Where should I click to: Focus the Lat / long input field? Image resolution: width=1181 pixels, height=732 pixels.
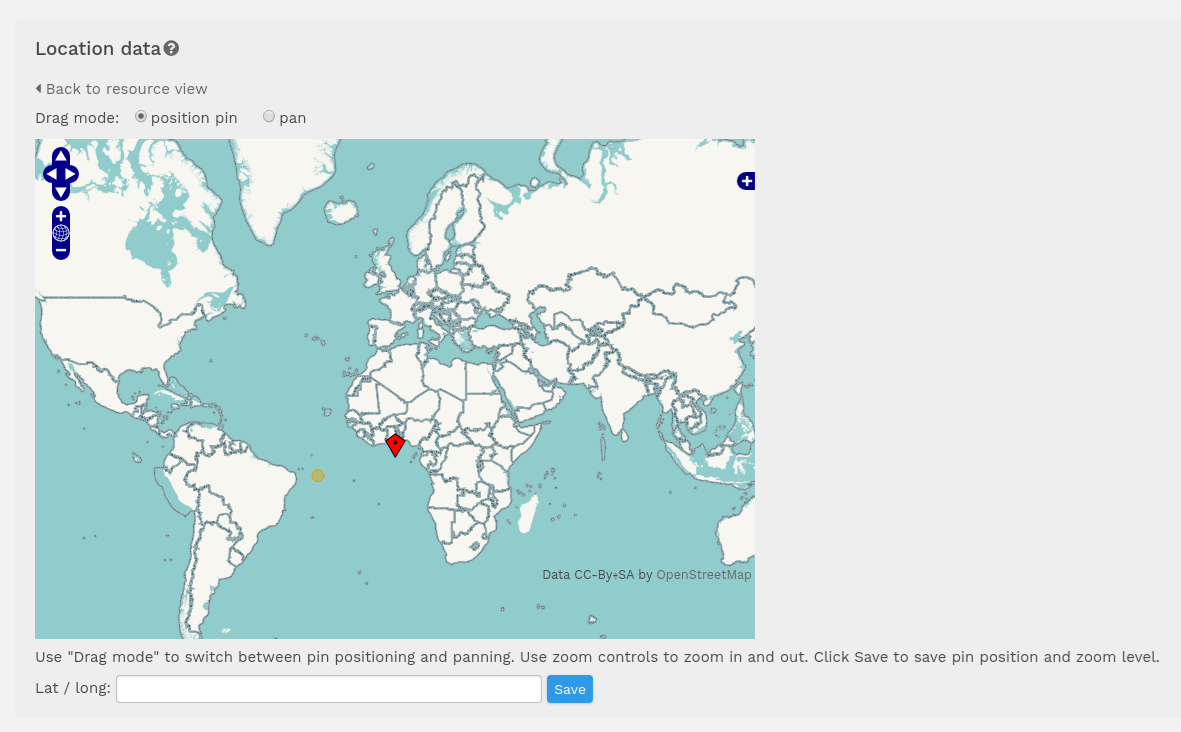[x=328, y=689]
